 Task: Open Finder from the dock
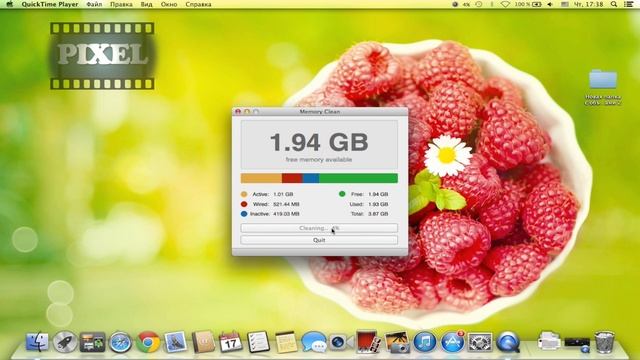(x=37, y=342)
